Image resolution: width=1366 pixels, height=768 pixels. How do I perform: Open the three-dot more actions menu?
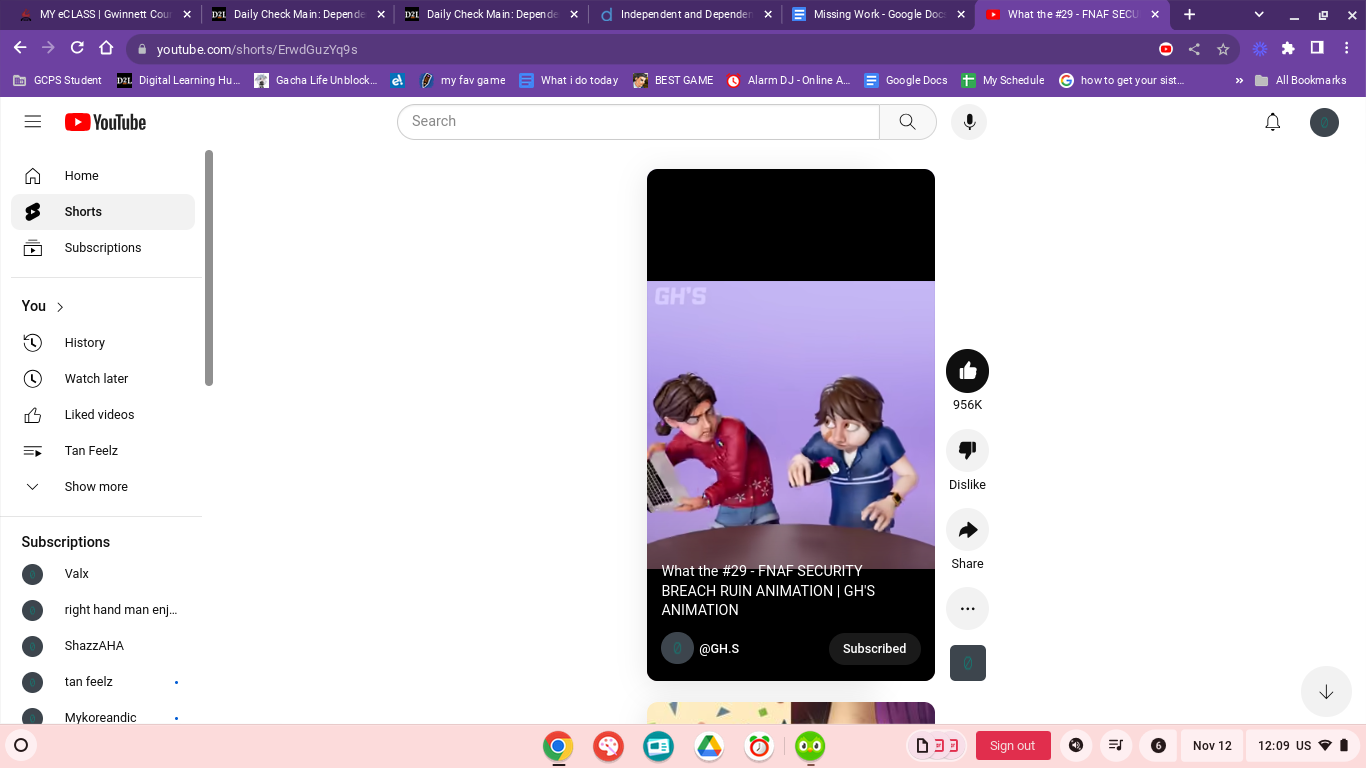[x=967, y=608]
